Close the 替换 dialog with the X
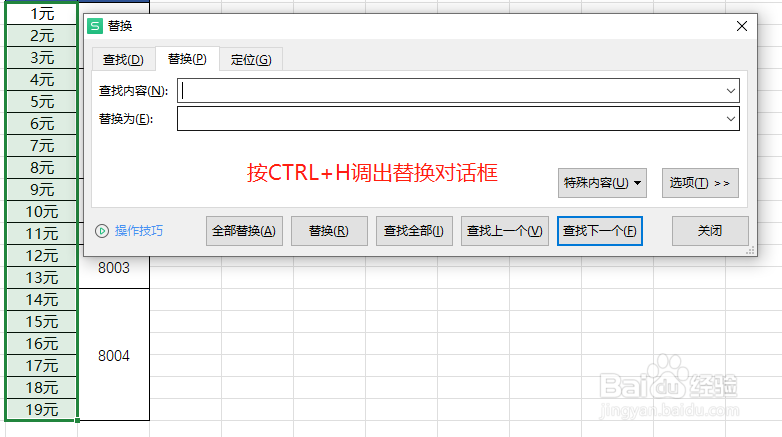Screen dimensions: 782x437 pyautogui.click(x=742, y=26)
